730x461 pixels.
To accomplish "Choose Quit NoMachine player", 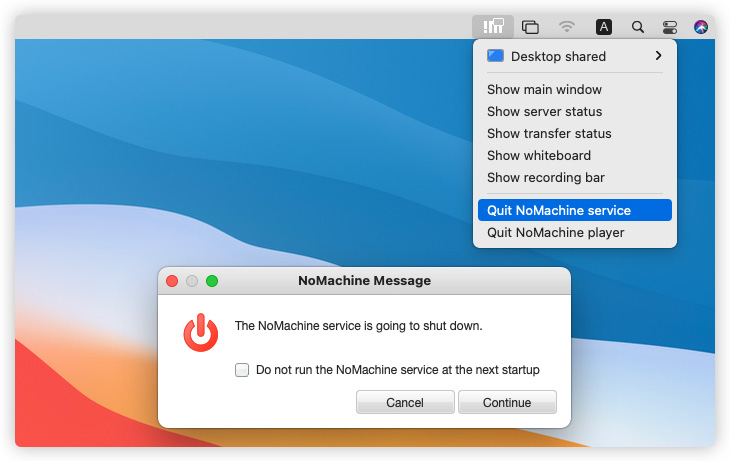I will pyautogui.click(x=555, y=232).
